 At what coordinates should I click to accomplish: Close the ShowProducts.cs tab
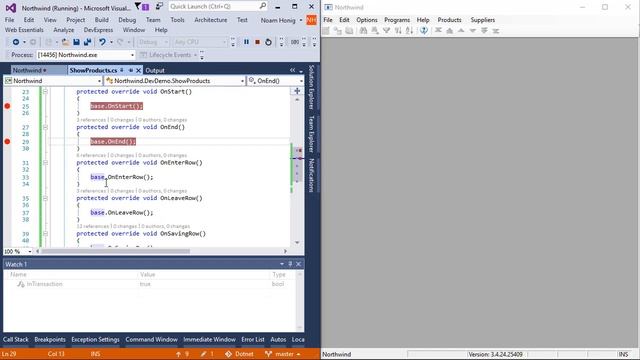[x=138, y=70]
